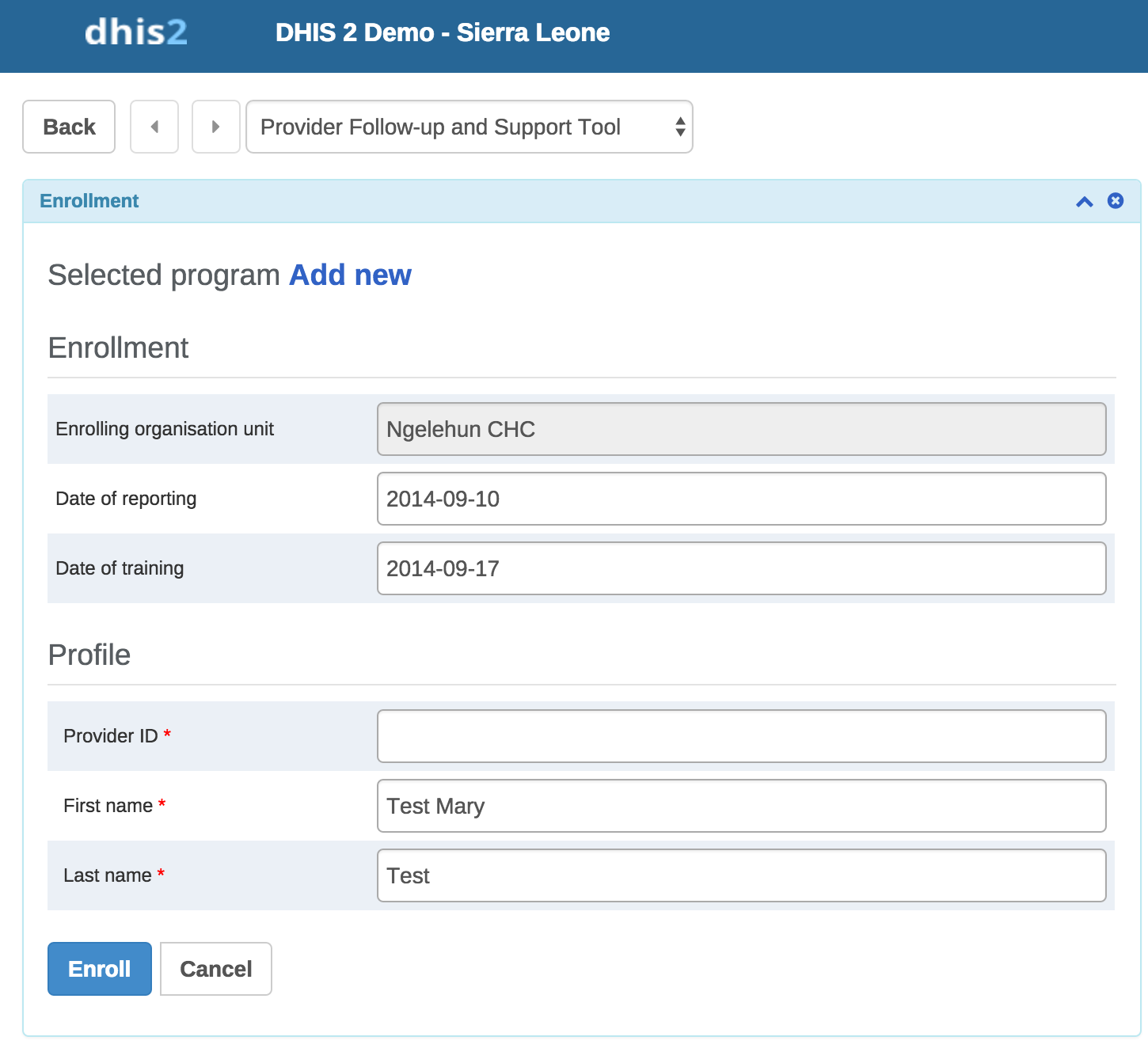Click the Provider ID label

(111, 736)
